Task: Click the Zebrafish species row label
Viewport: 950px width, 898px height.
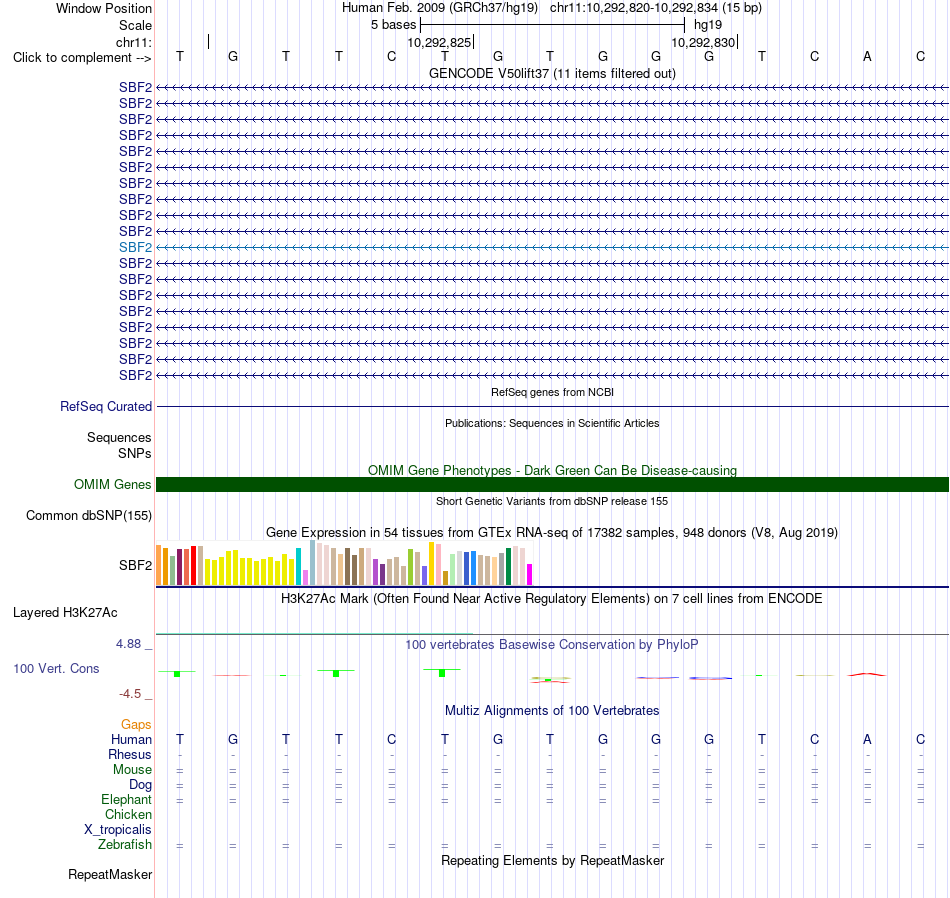Action: point(125,844)
